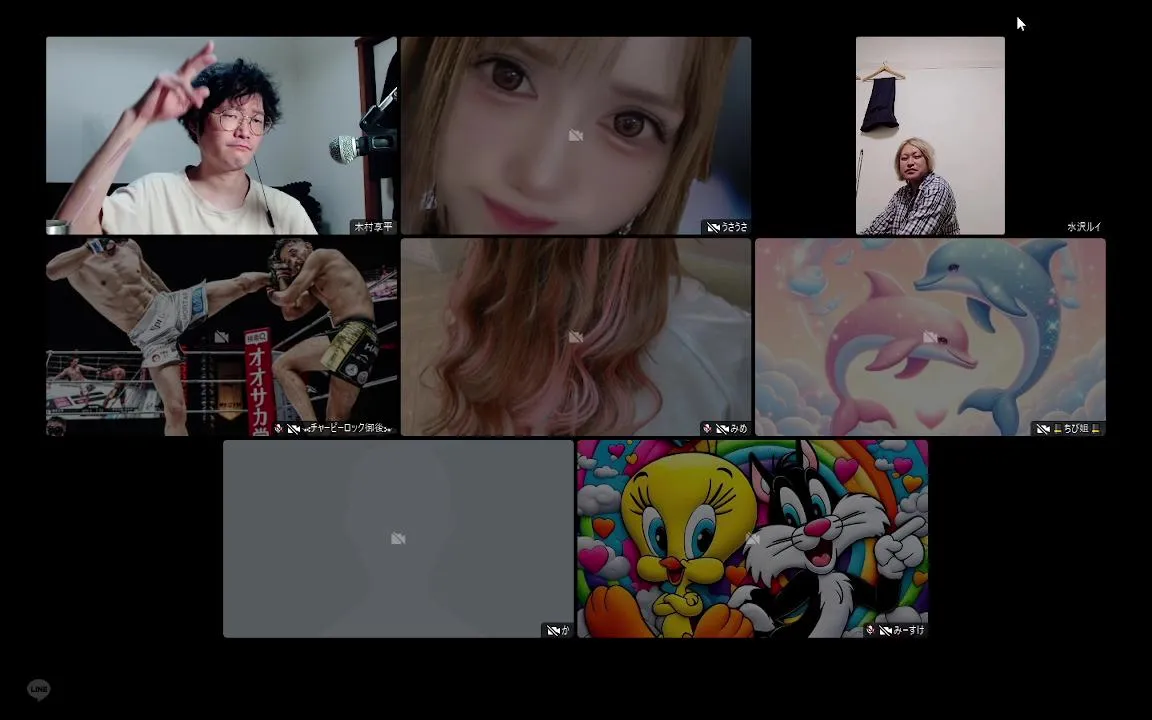
Task: Click the muted mic icon next to みーすけ
Action: pos(870,630)
